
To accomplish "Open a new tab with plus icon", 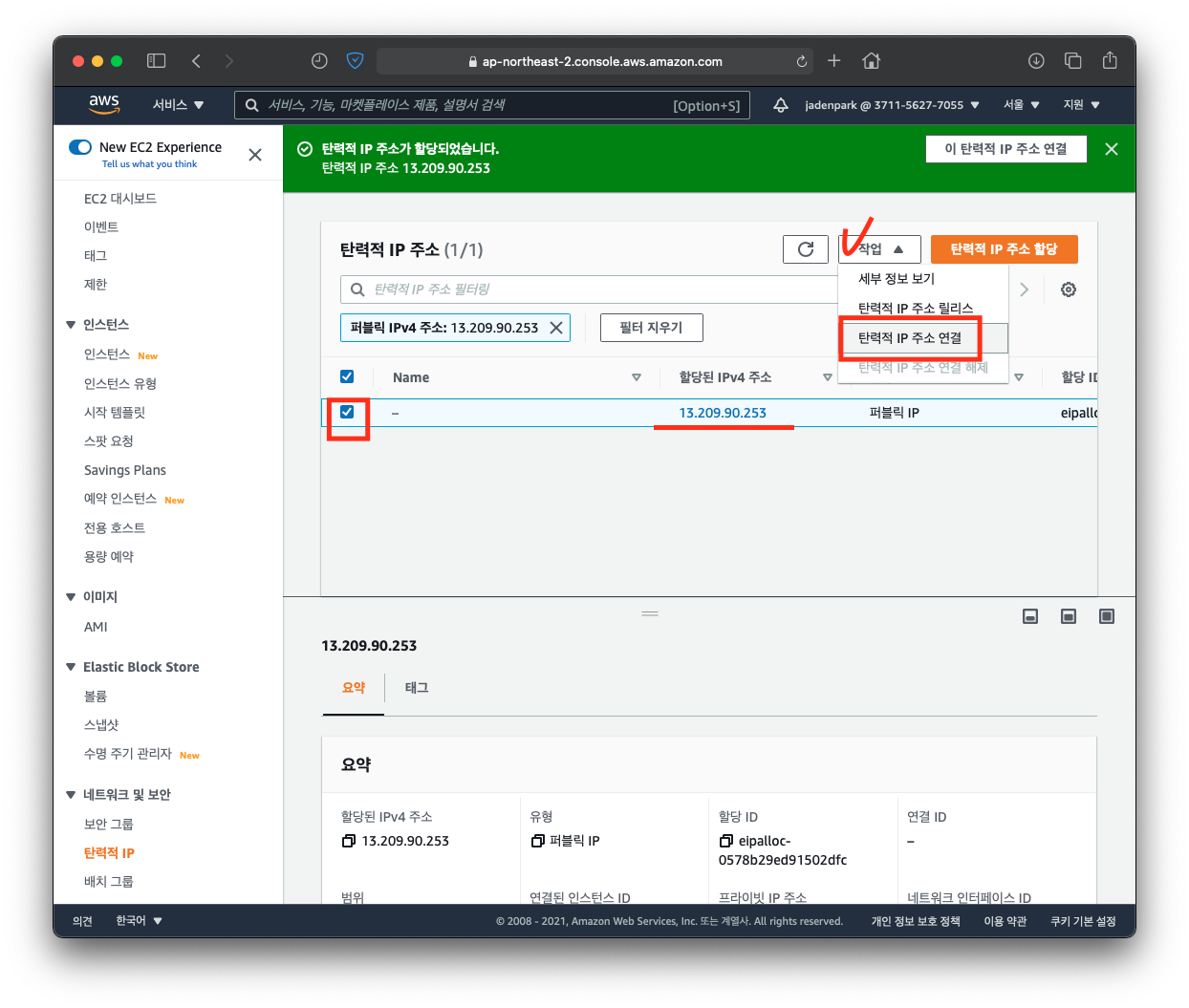I will tap(833, 61).
